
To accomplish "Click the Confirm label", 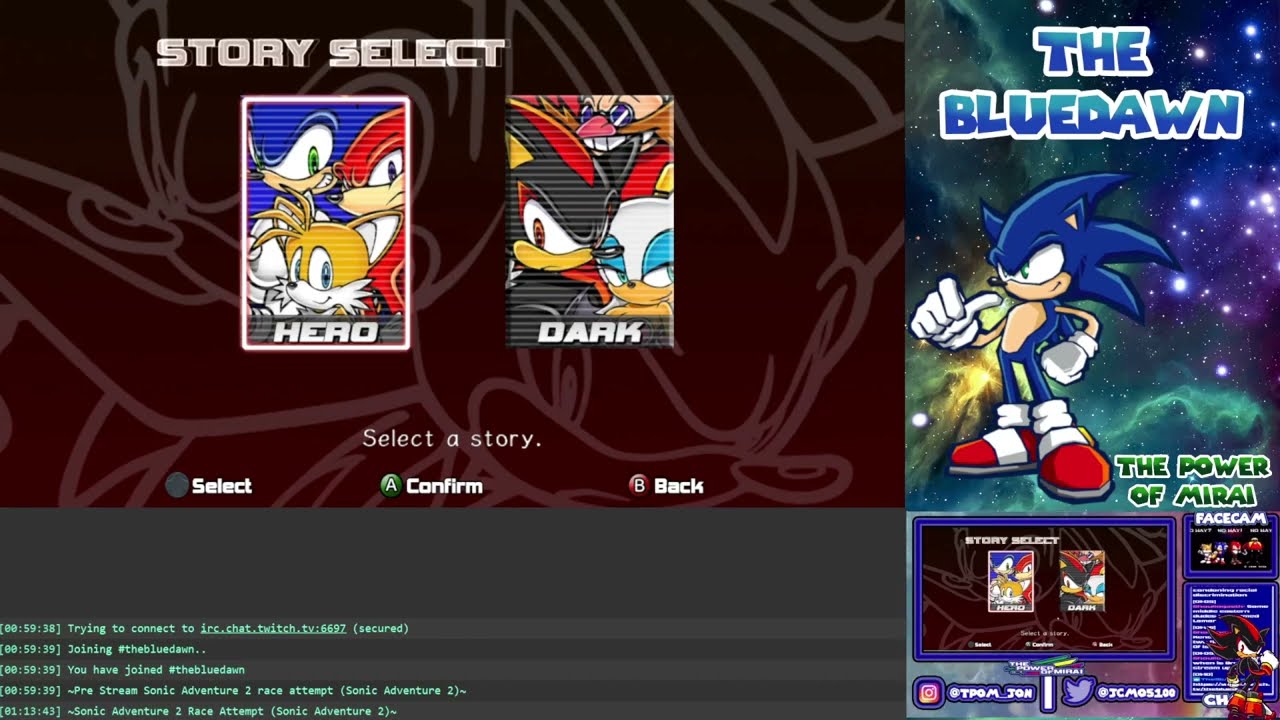I will click(x=444, y=486).
